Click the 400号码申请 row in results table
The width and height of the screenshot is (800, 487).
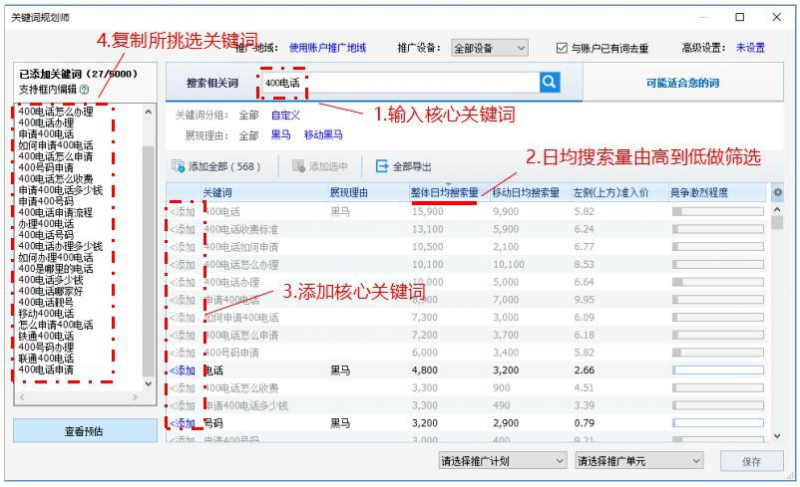pos(466,352)
